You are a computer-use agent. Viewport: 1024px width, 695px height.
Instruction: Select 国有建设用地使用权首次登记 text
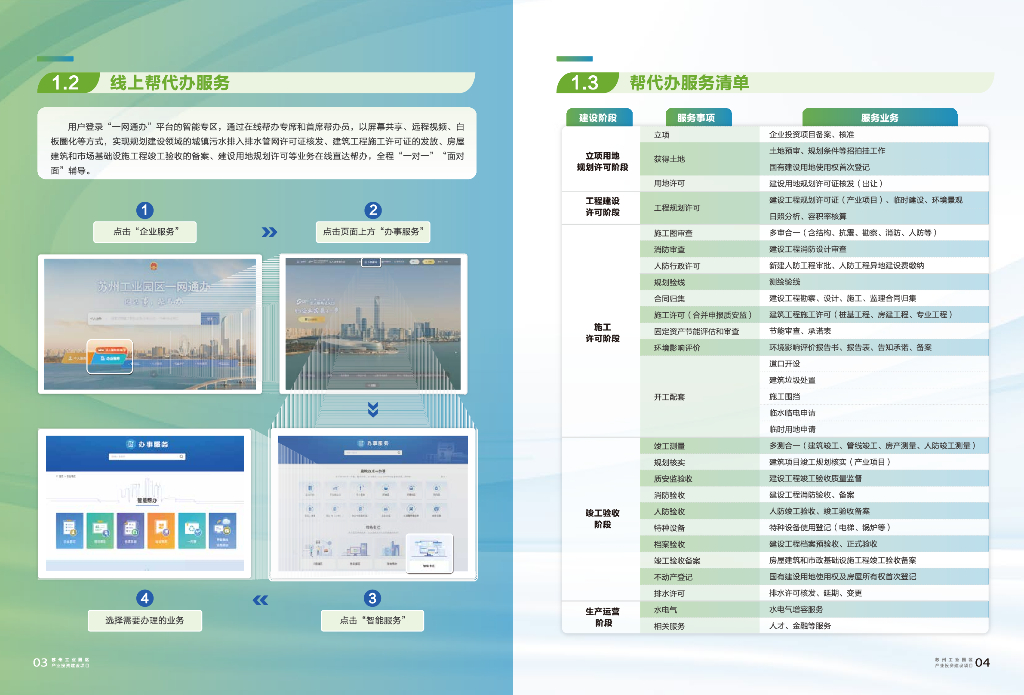pos(819,167)
